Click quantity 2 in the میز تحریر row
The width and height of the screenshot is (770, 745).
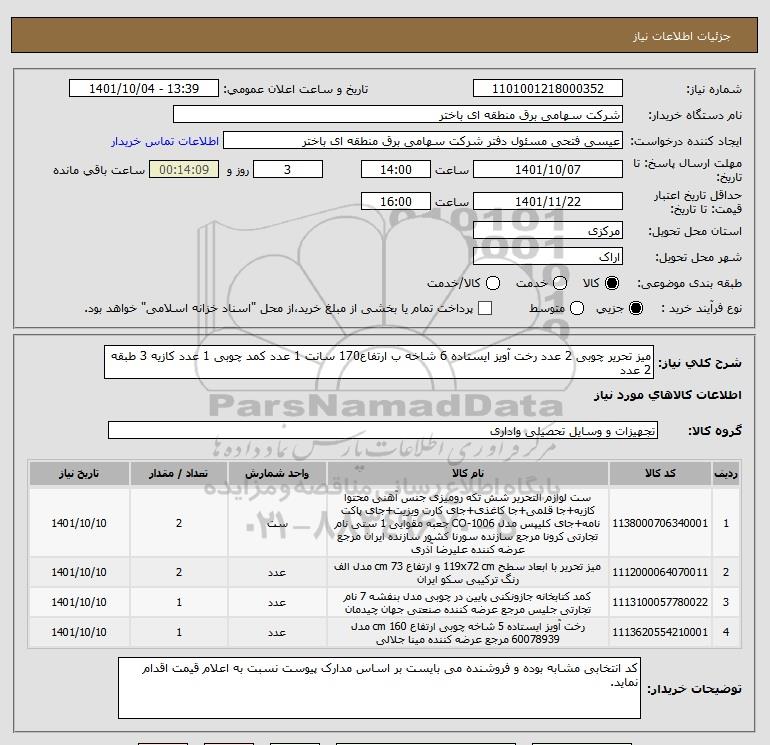point(179,572)
